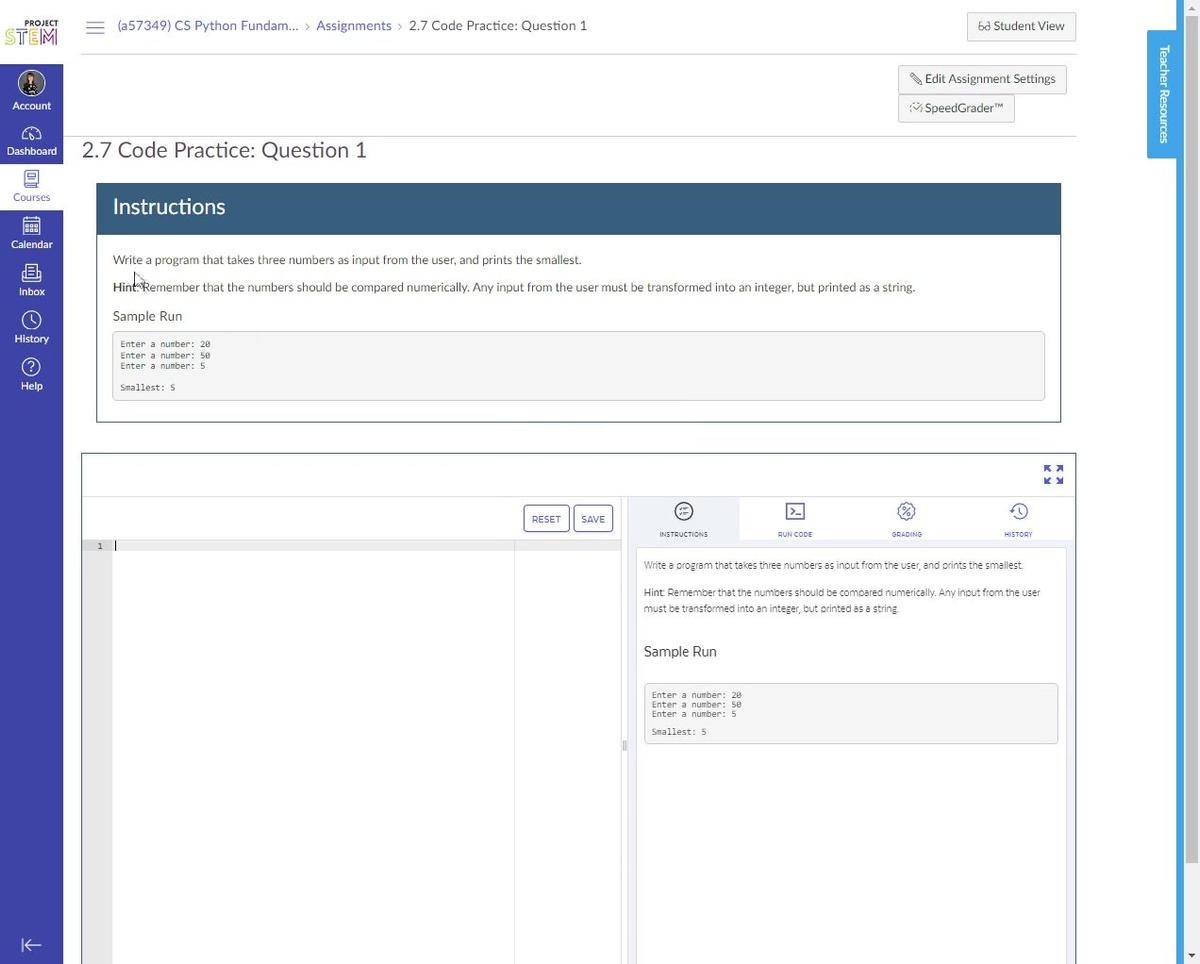1200x964 pixels.
Task: Switch to the Grading tab
Action: (x=906, y=519)
